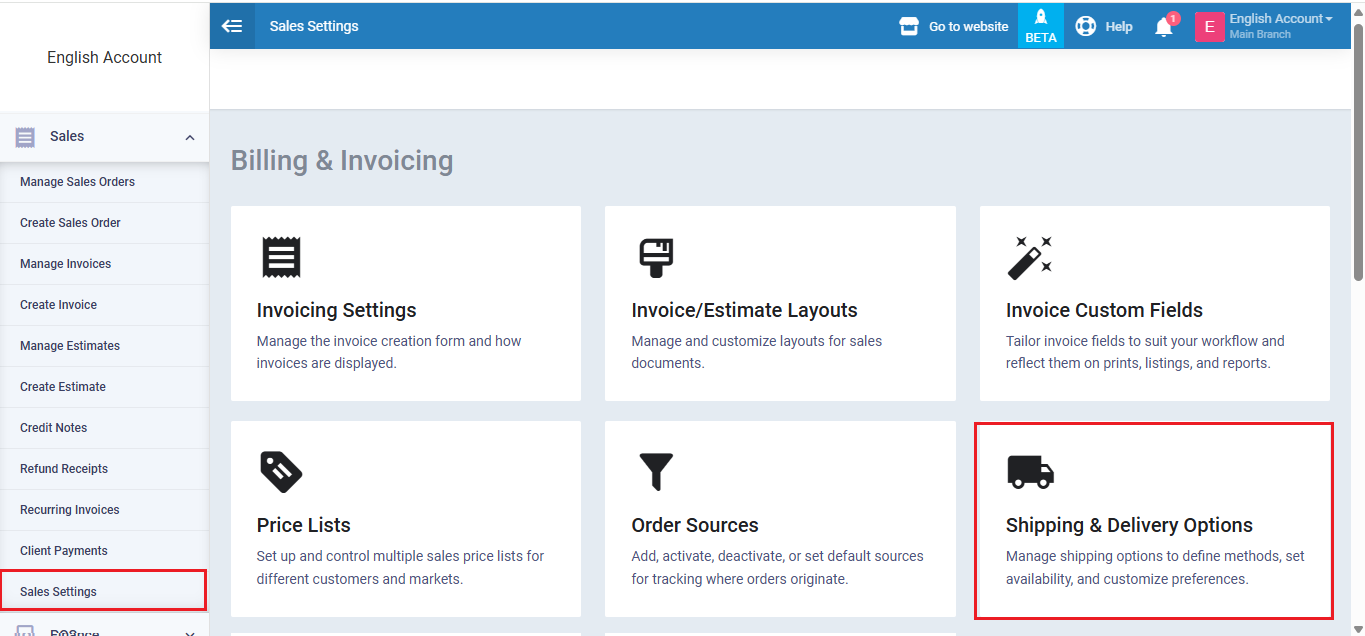Viewport: 1365px width, 636px height.
Task: Open the BETA rocket icon
Action: click(x=1040, y=26)
